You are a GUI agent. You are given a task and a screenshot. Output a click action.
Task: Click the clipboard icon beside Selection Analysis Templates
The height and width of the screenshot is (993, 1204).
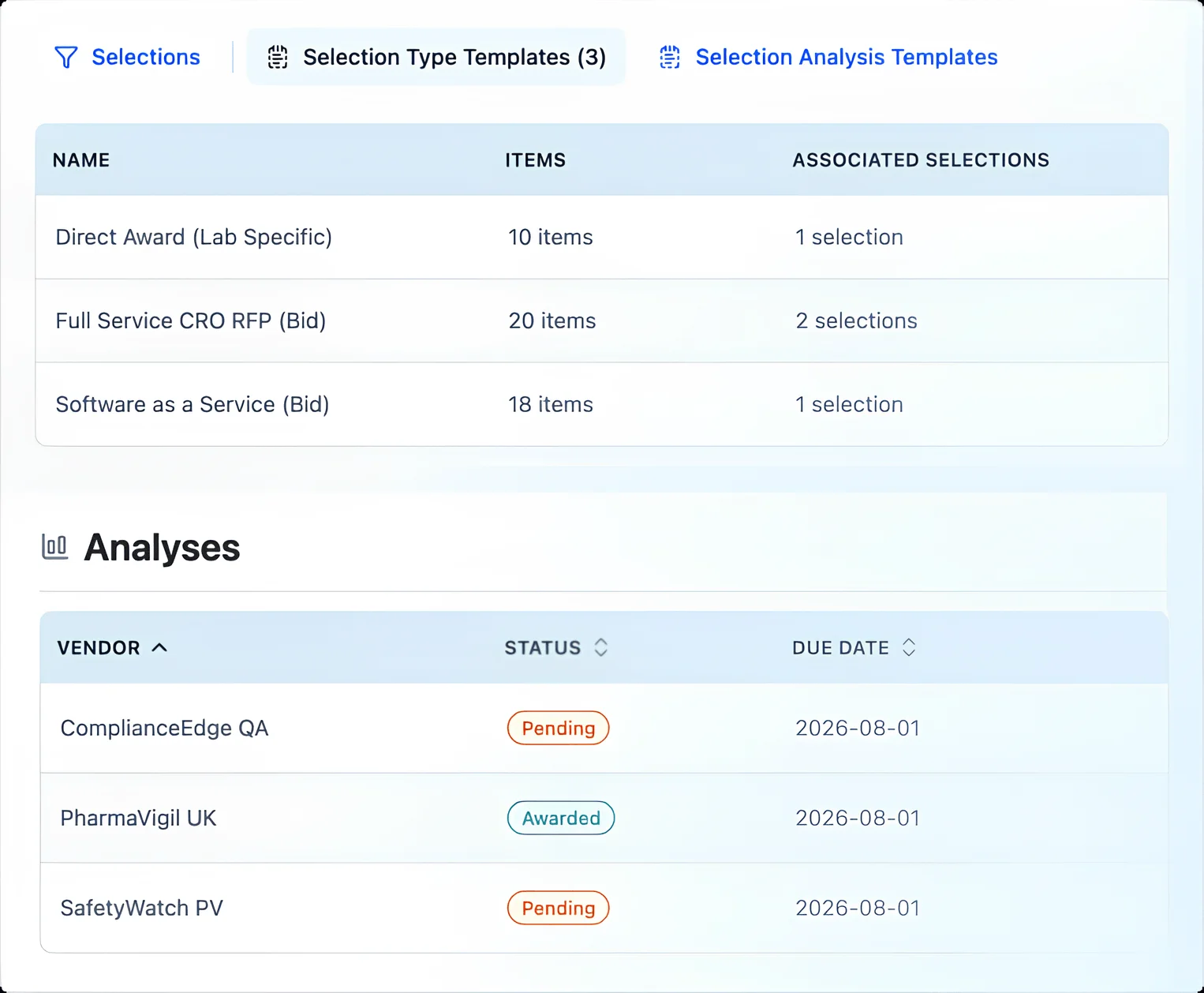coord(669,57)
